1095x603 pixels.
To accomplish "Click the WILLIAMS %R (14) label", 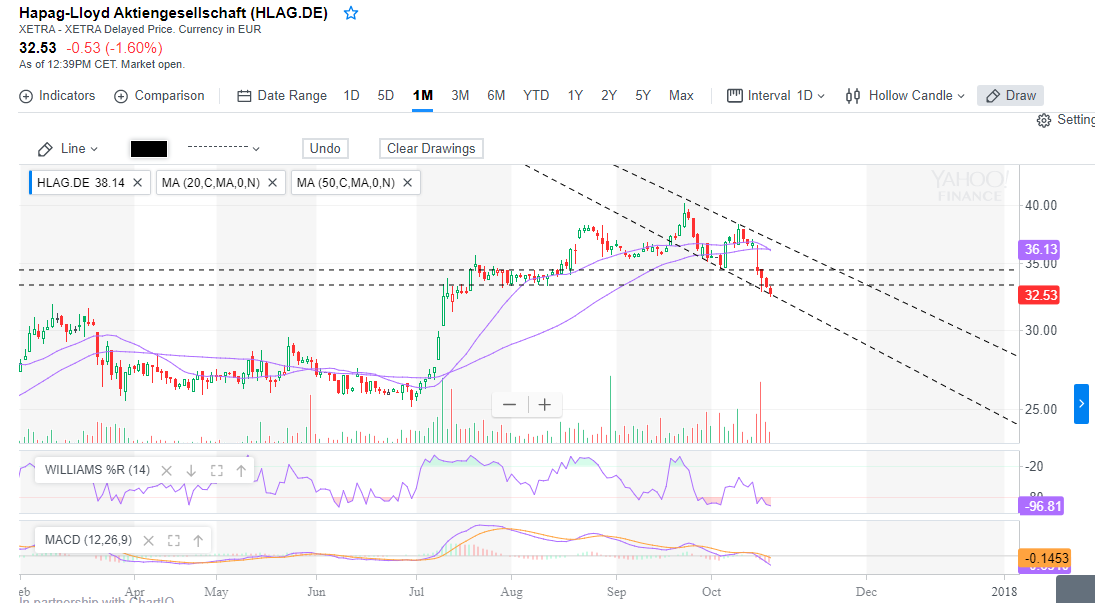I will point(97,470).
